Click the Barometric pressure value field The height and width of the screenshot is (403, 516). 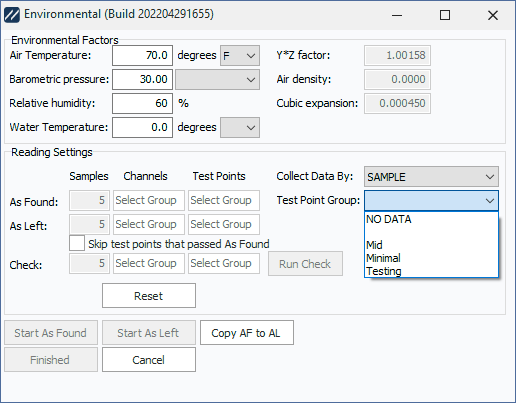click(x=142, y=79)
